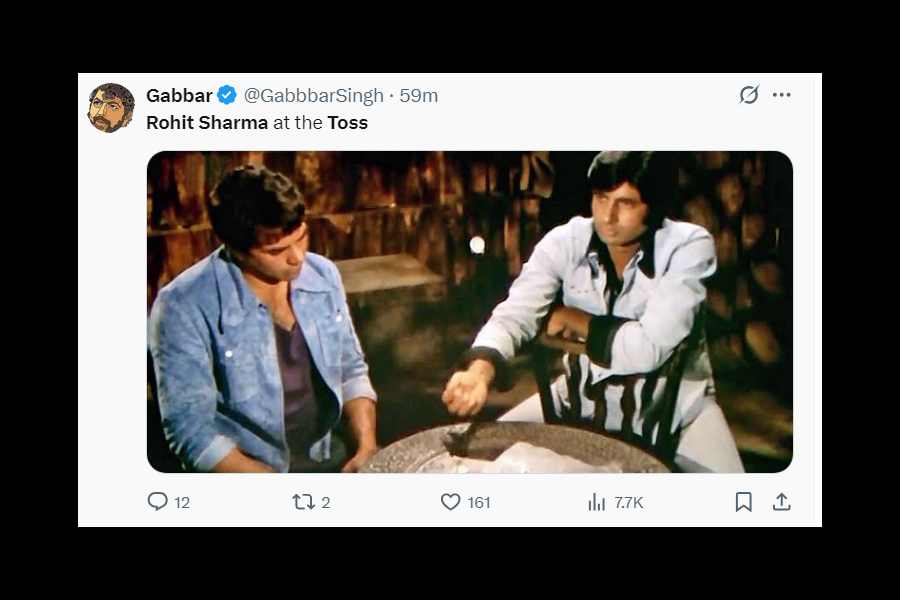900x600 pixels.
Task: Click the 59m timestamp
Action: point(419,96)
